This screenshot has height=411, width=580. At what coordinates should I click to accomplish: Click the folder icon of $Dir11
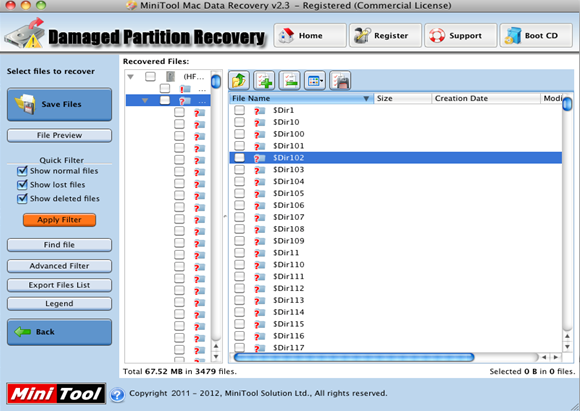(x=260, y=253)
